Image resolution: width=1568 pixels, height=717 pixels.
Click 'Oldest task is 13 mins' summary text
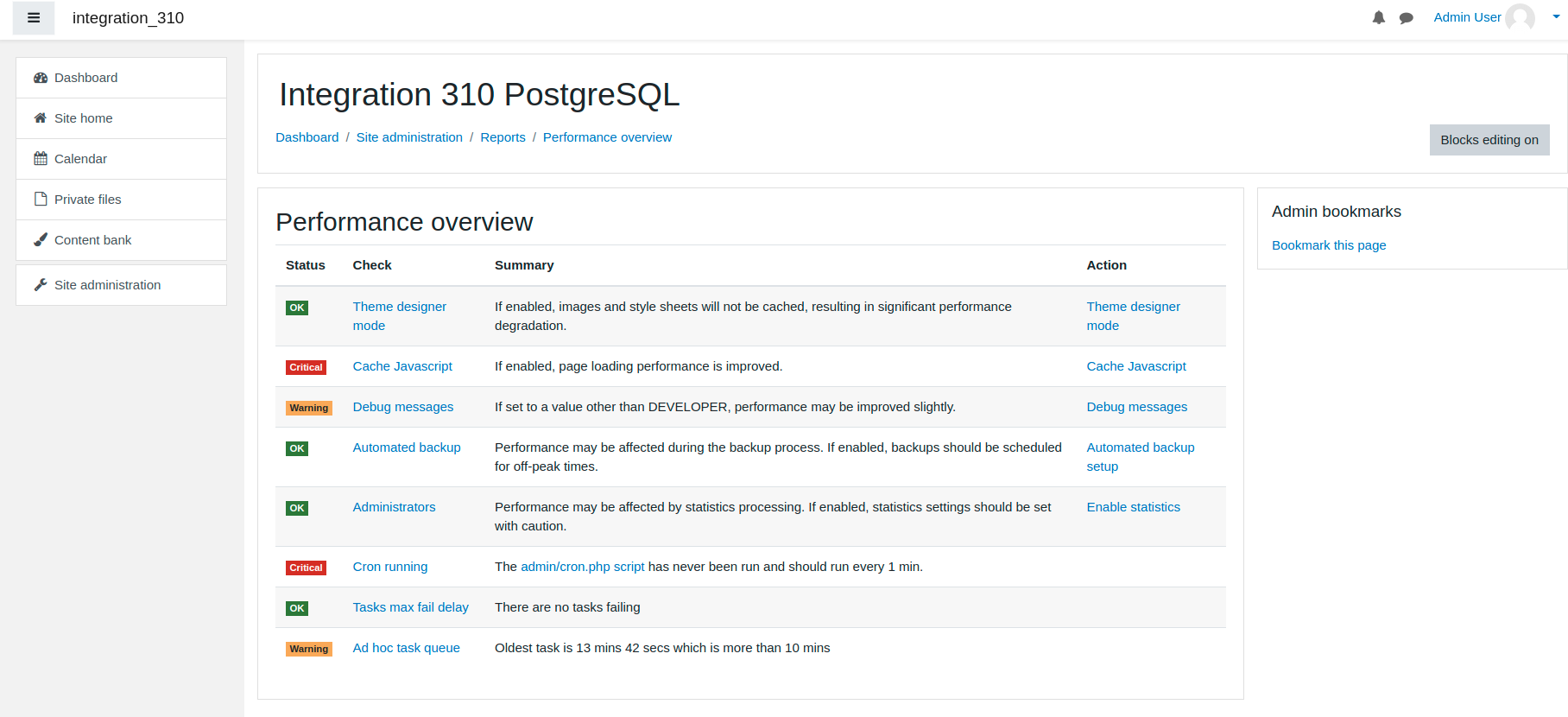662,648
